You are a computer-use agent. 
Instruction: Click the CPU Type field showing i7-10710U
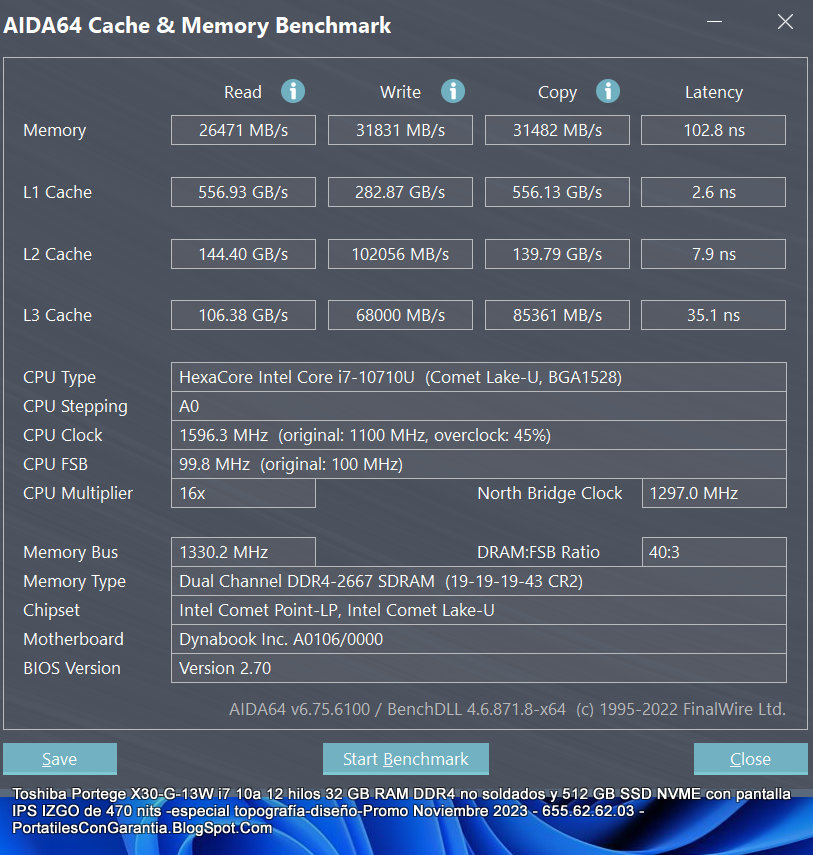(479, 377)
